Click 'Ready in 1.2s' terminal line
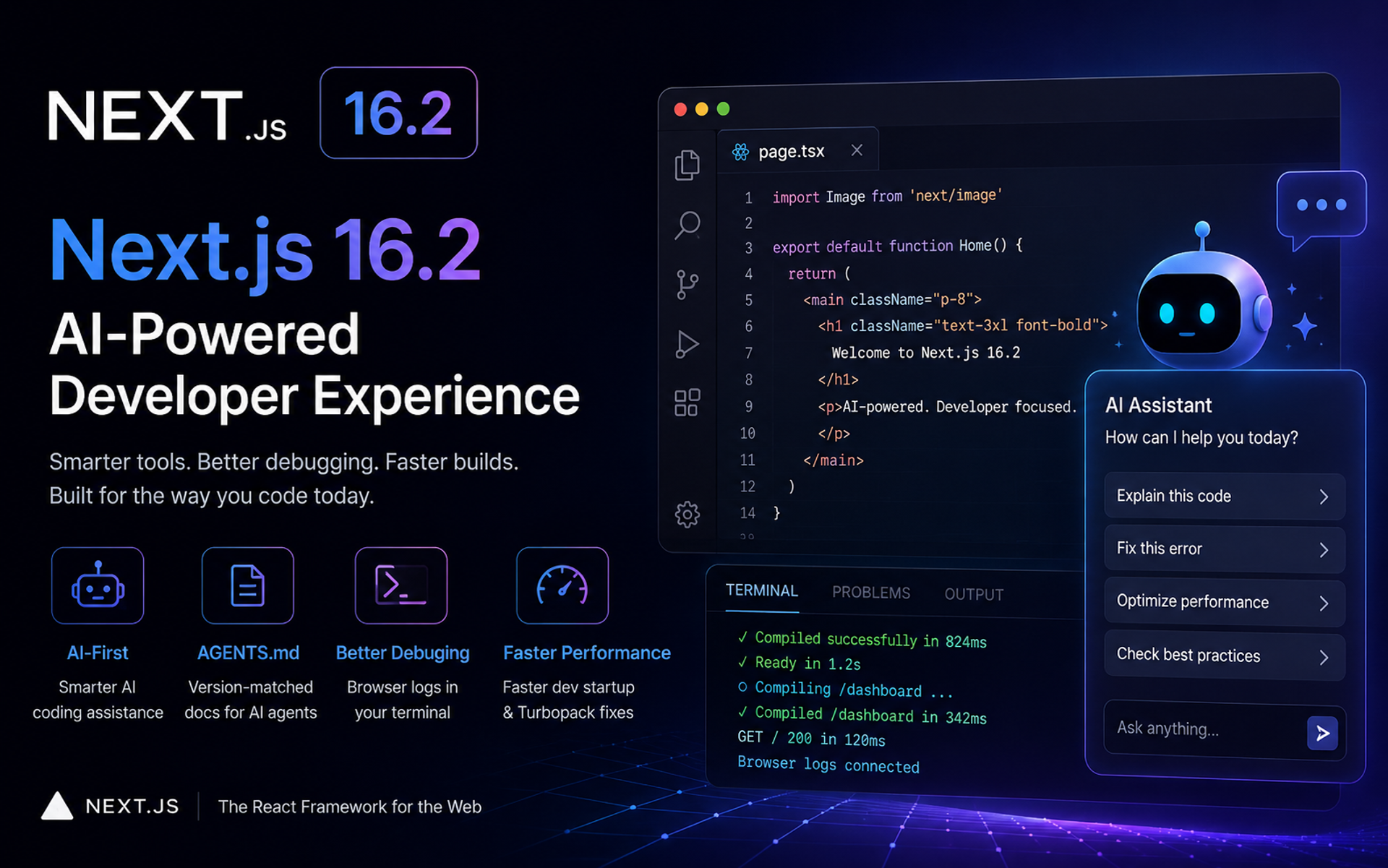 click(799, 663)
